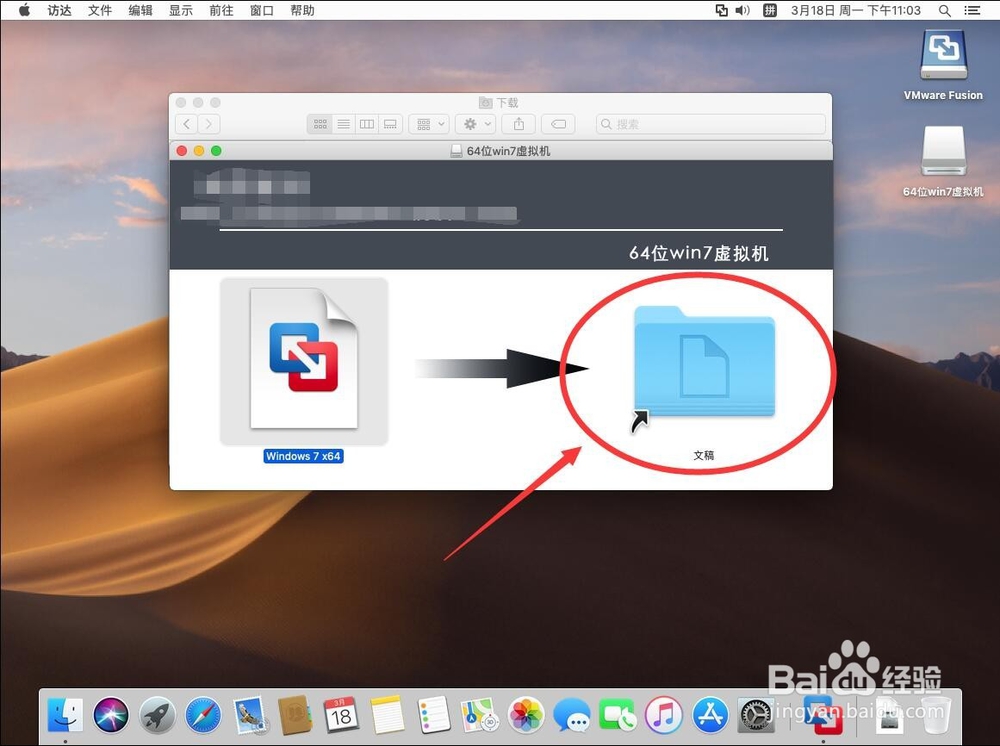Open the Trash from the Dock
1000x746 pixels.
point(936,714)
